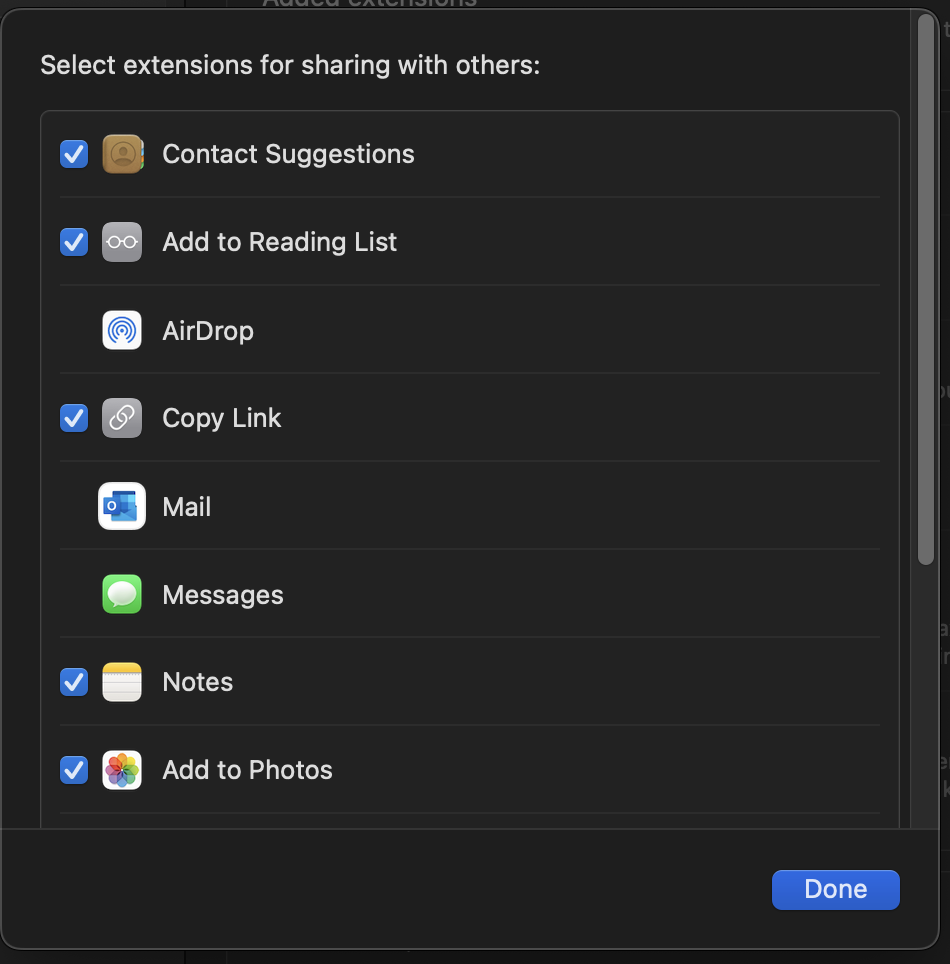Deselect the Add to Photos checkbox
Image resolution: width=950 pixels, height=964 pixels.
tap(74, 770)
